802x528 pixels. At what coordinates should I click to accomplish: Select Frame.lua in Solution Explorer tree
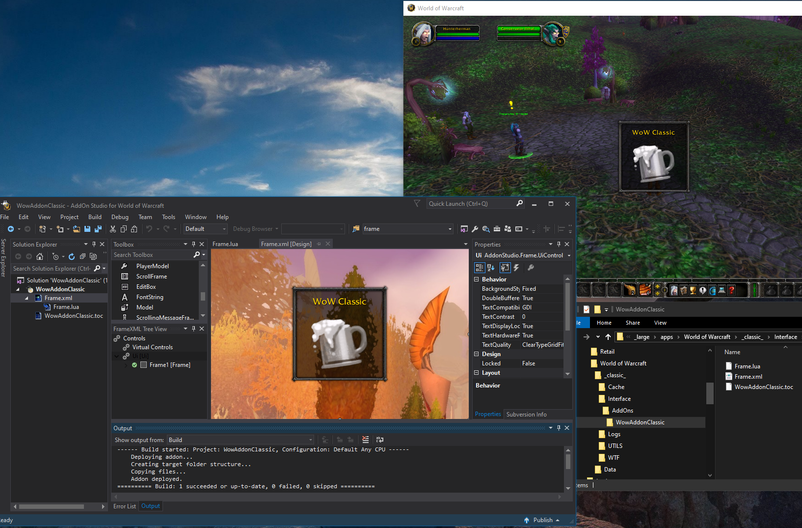(65, 307)
